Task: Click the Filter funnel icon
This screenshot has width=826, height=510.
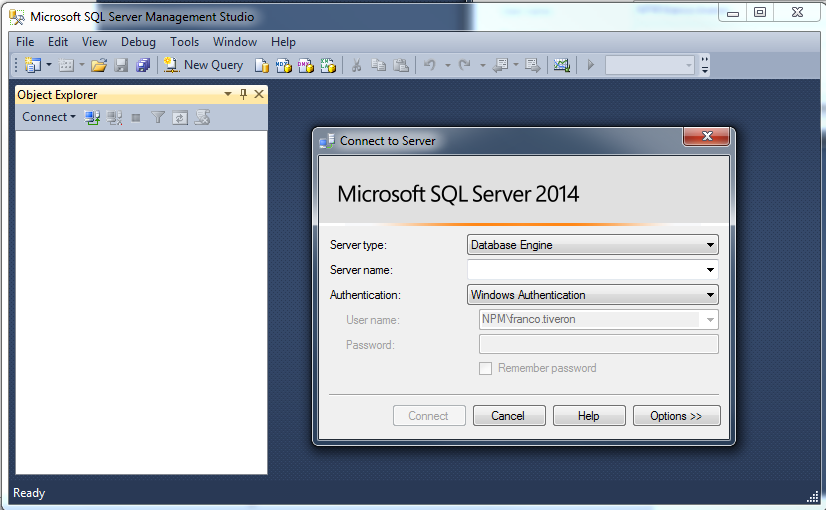Action: click(x=158, y=117)
